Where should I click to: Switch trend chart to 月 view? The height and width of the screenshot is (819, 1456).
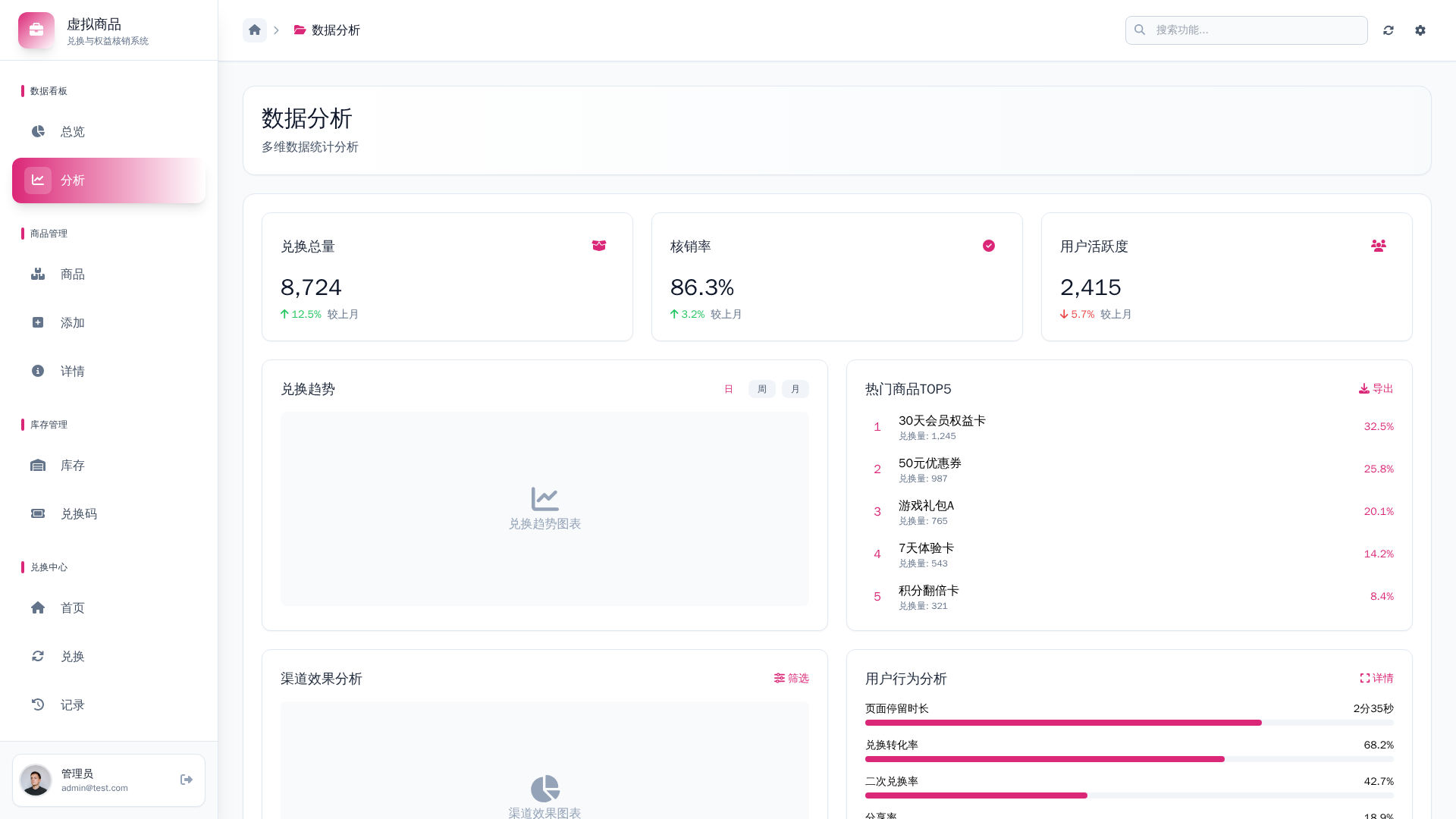tap(795, 389)
